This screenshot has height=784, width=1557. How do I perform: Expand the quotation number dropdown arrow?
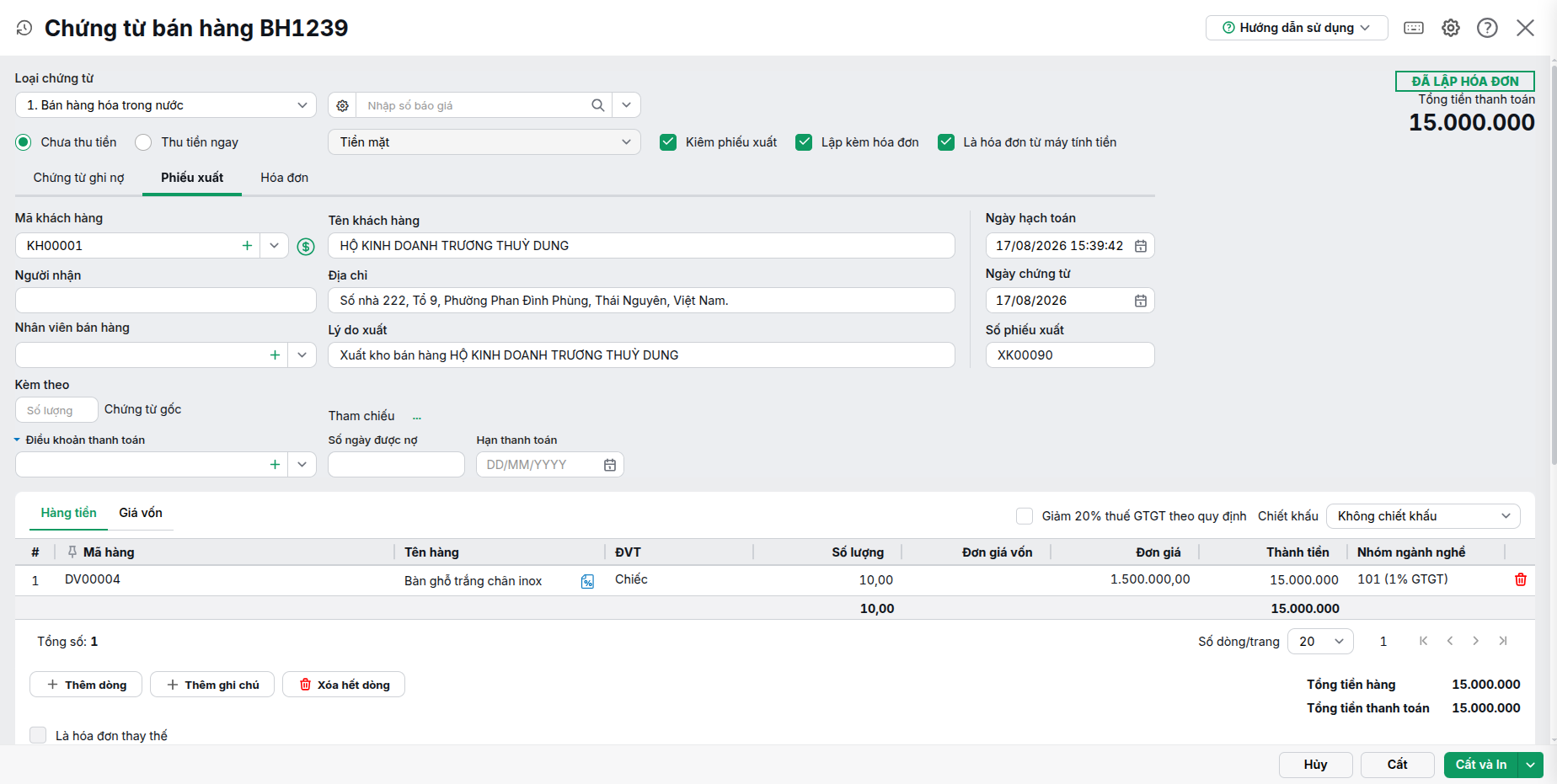coord(626,105)
